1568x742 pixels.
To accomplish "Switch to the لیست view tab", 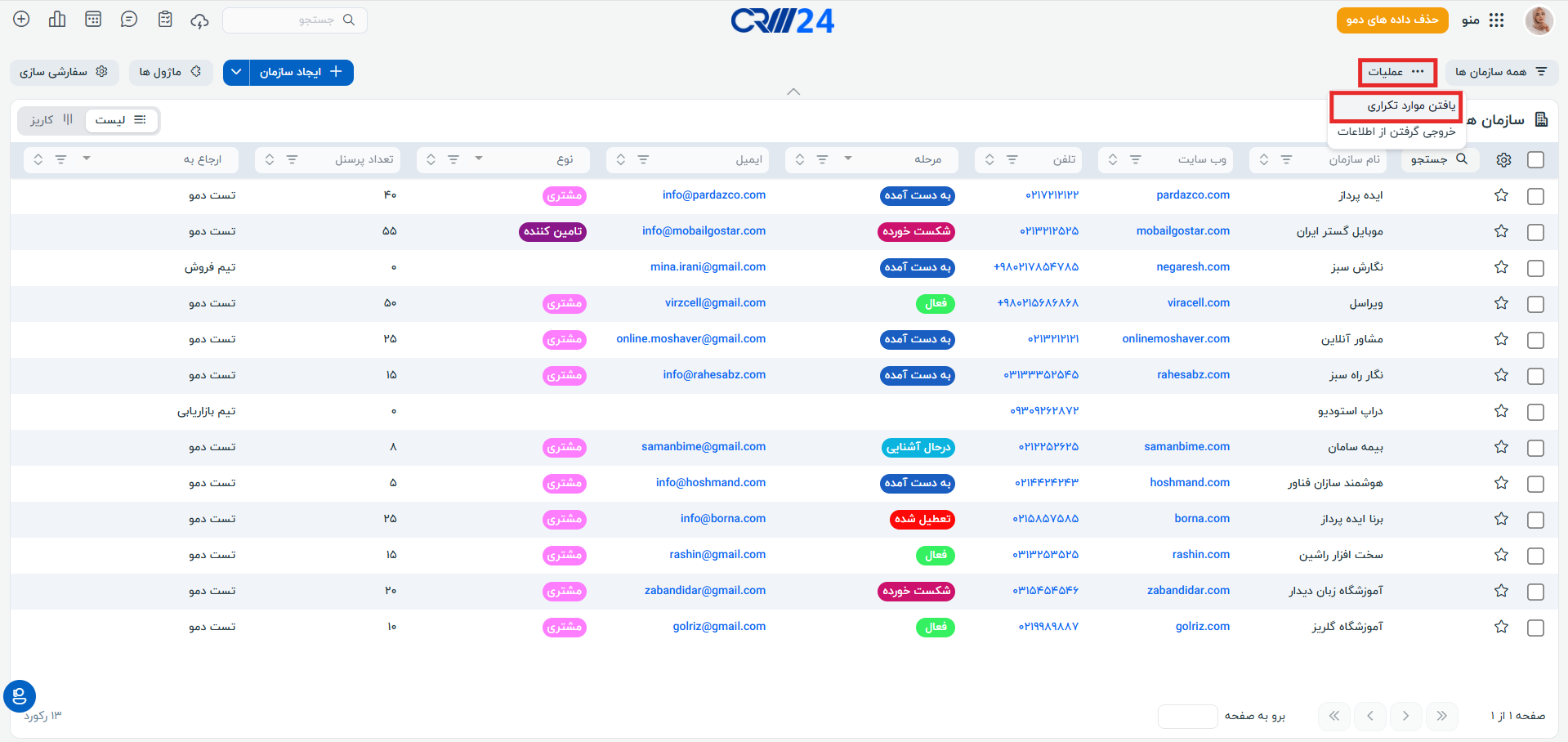I will click(x=120, y=120).
